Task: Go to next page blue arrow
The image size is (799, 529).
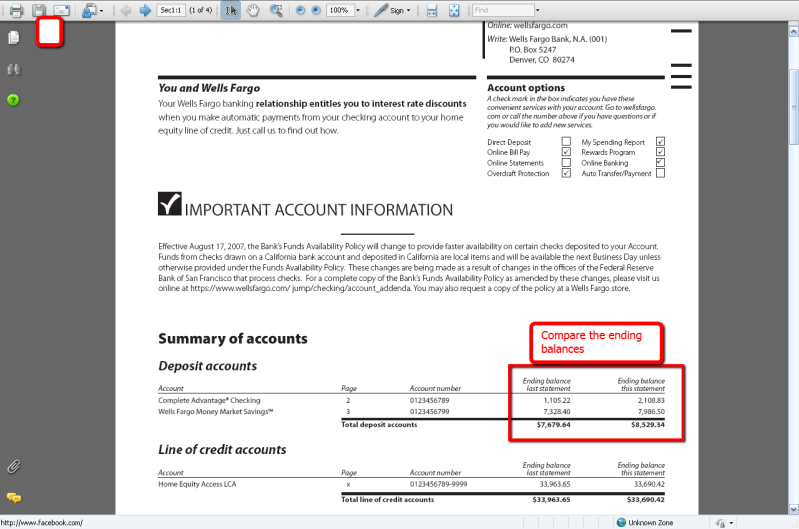Action: pos(145,10)
